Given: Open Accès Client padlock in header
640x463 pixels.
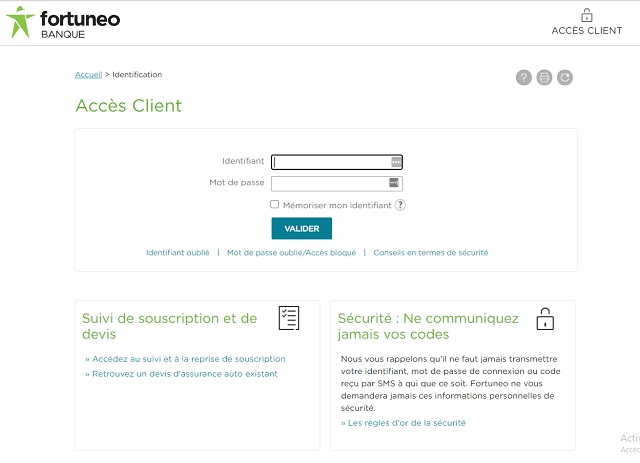Looking at the screenshot, I should pos(587,15).
